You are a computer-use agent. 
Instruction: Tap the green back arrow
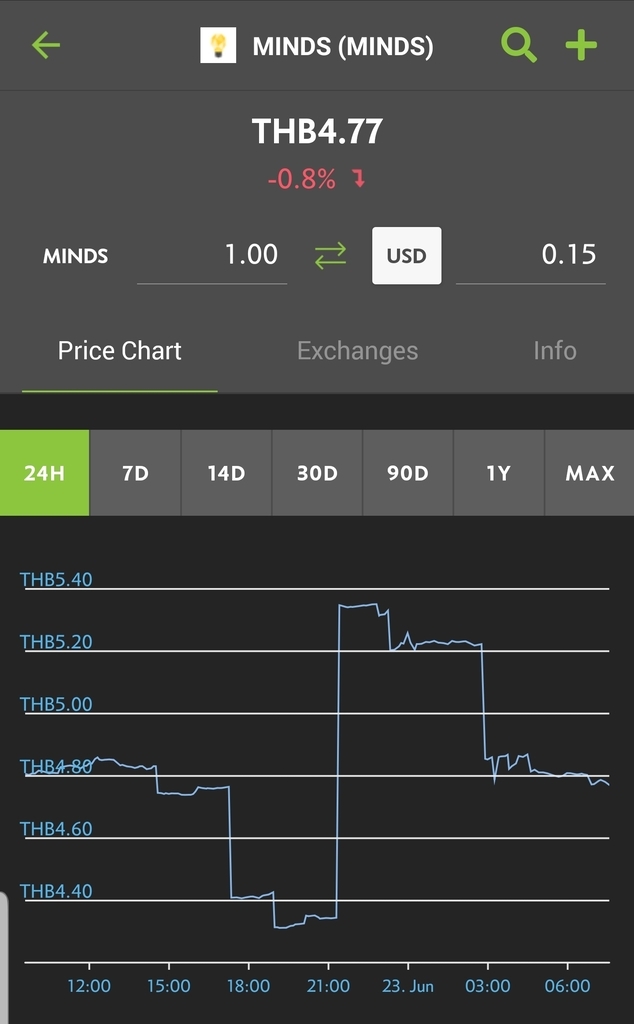coord(46,46)
